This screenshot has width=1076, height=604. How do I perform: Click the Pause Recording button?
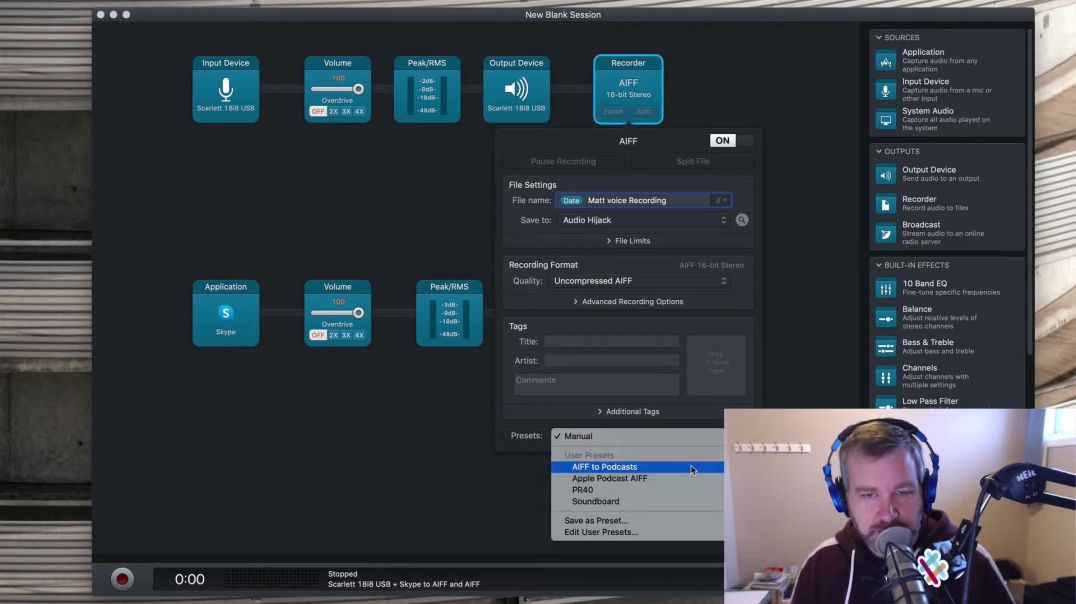pyautogui.click(x=563, y=161)
